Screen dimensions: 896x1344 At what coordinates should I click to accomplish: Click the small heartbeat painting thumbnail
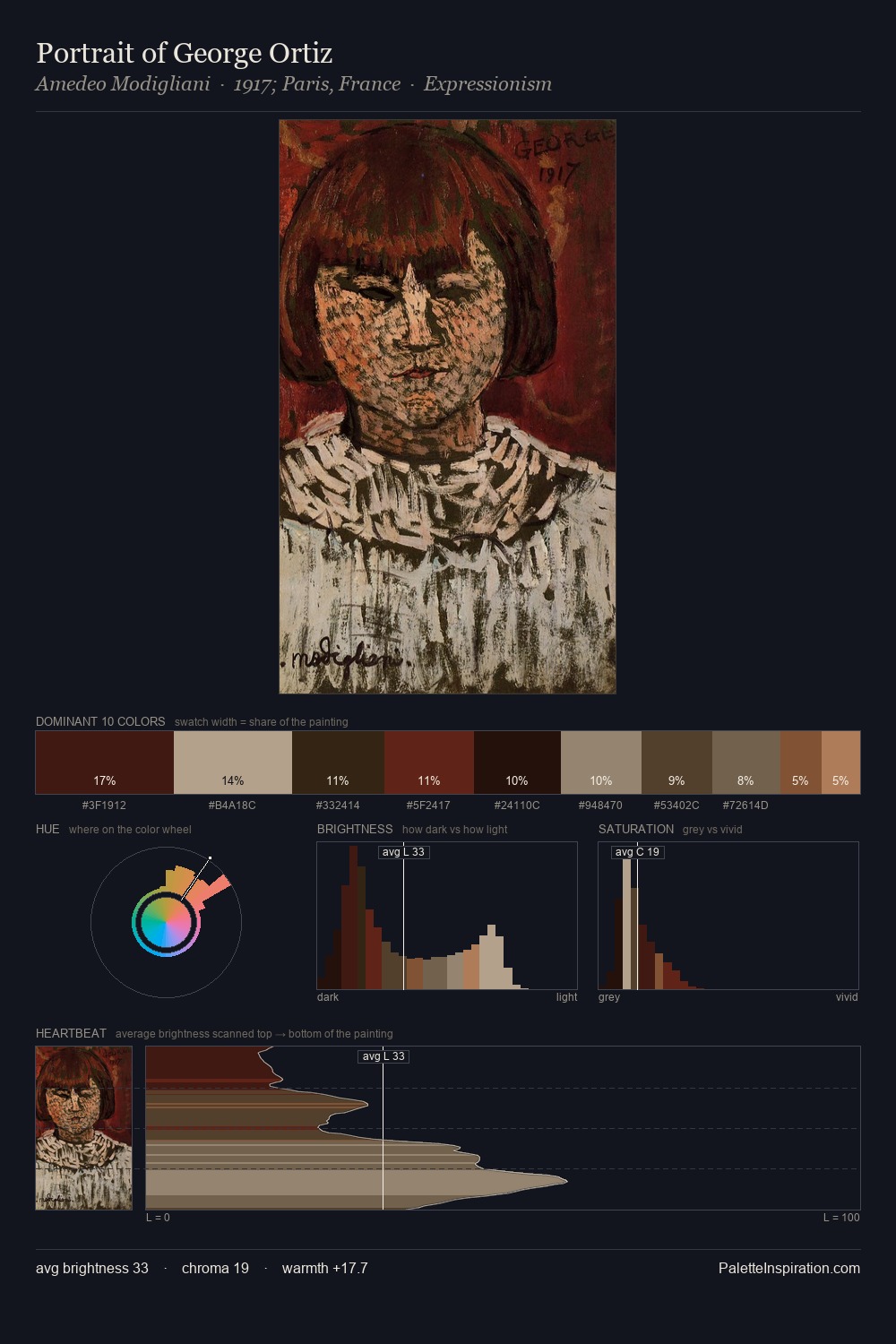click(x=83, y=1128)
